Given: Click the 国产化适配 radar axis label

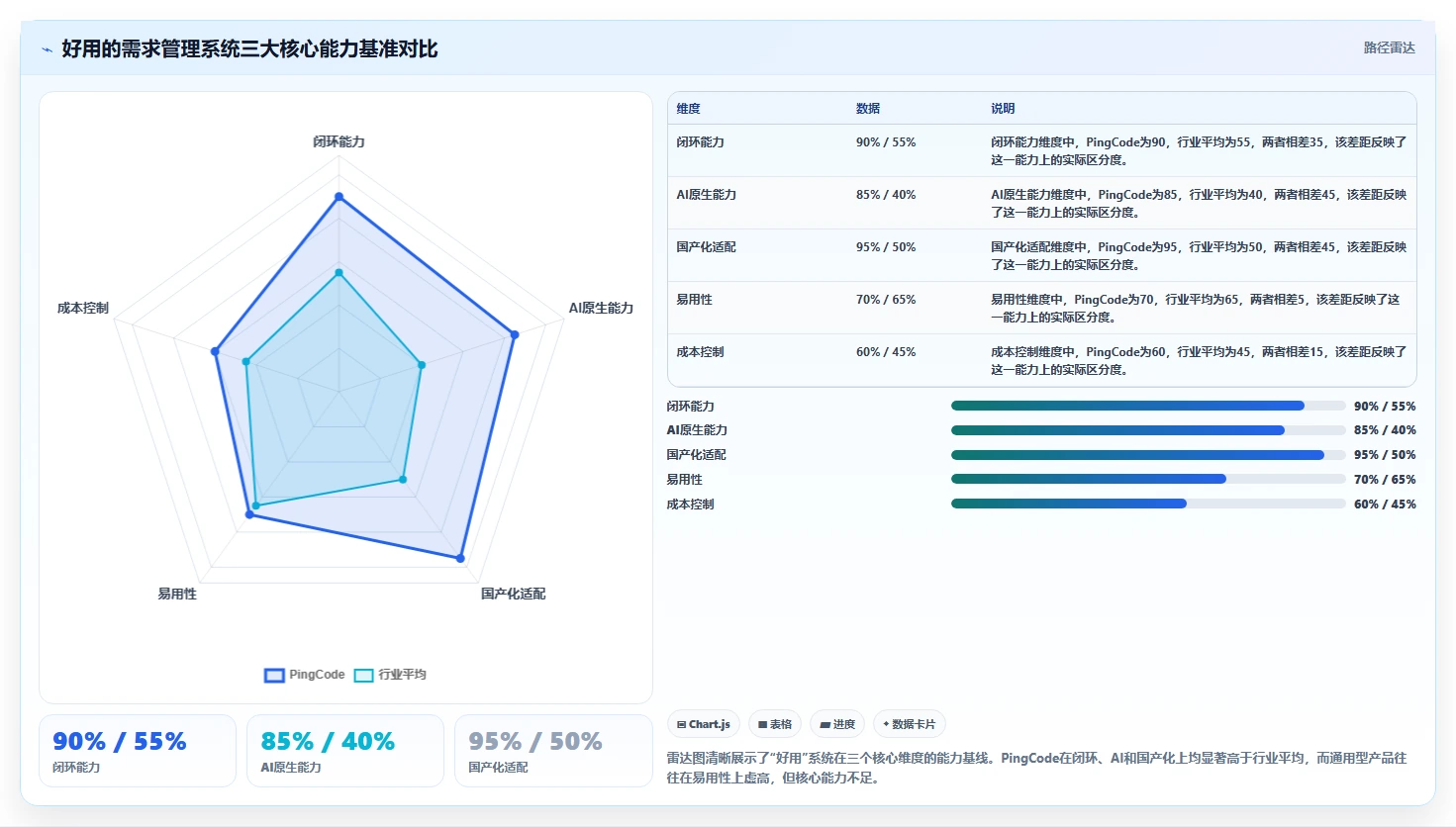Looking at the screenshot, I should click(x=513, y=594).
